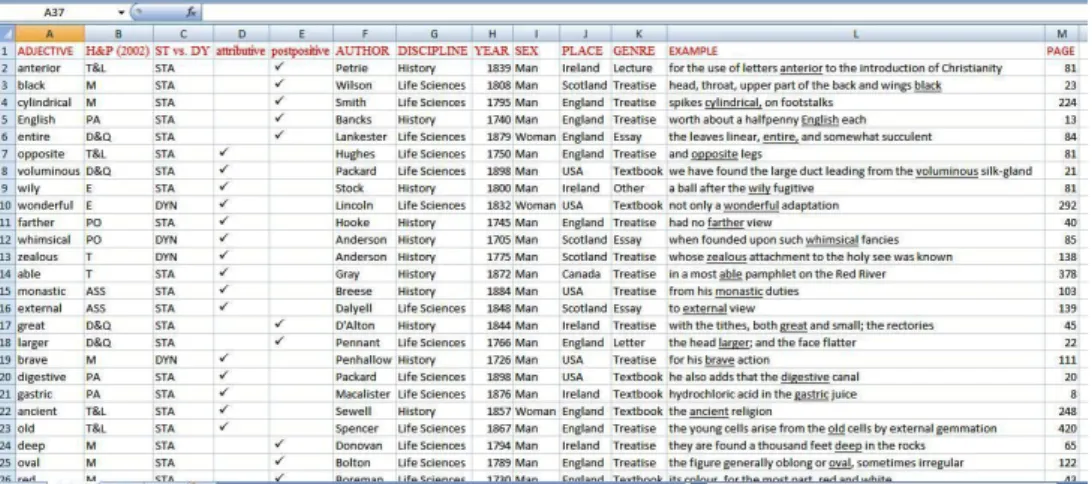Click the attributive checkmark in opposite row
The width and height of the screenshot is (1092, 484).
point(224,153)
